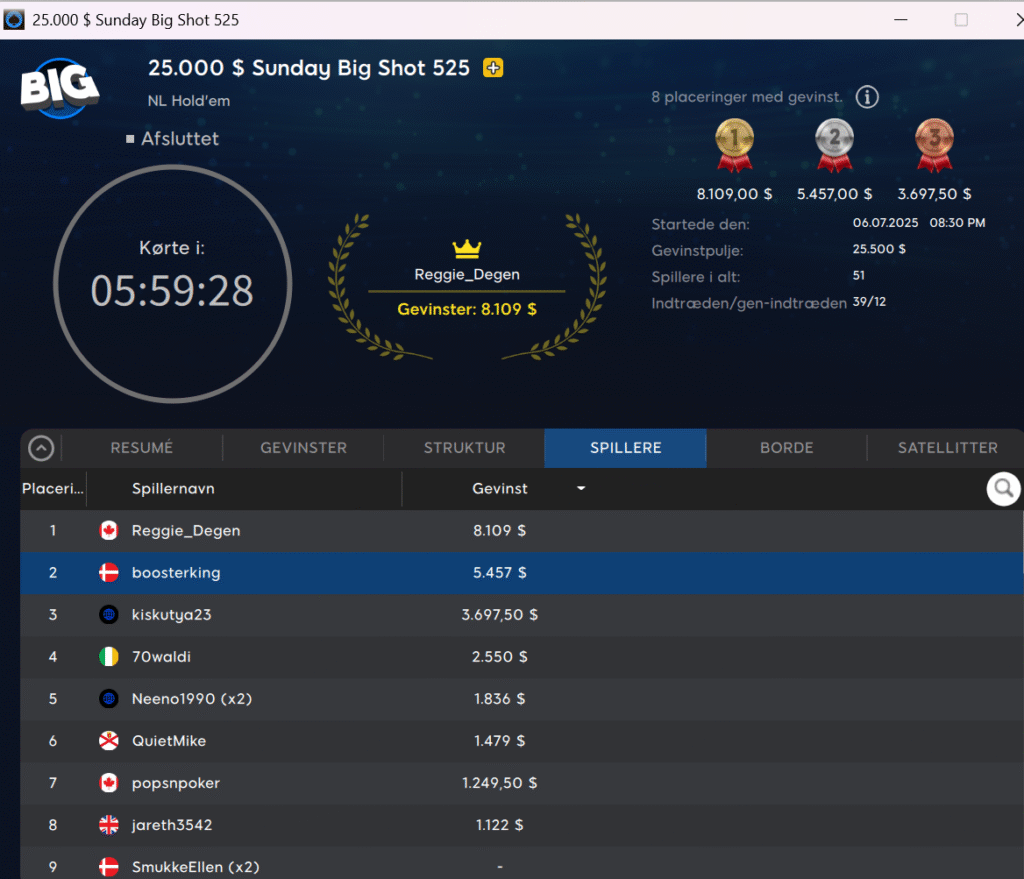Image resolution: width=1024 pixels, height=879 pixels.
Task: Click the crown icon above Reggie_Degen
Action: coord(467,248)
